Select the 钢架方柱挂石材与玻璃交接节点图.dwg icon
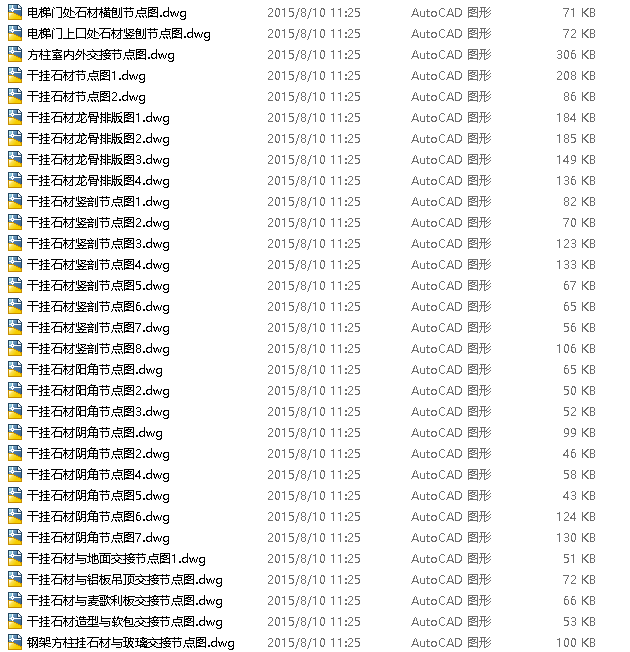Image resolution: width=630 pixels, height=652 pixels. click(15, 643)
